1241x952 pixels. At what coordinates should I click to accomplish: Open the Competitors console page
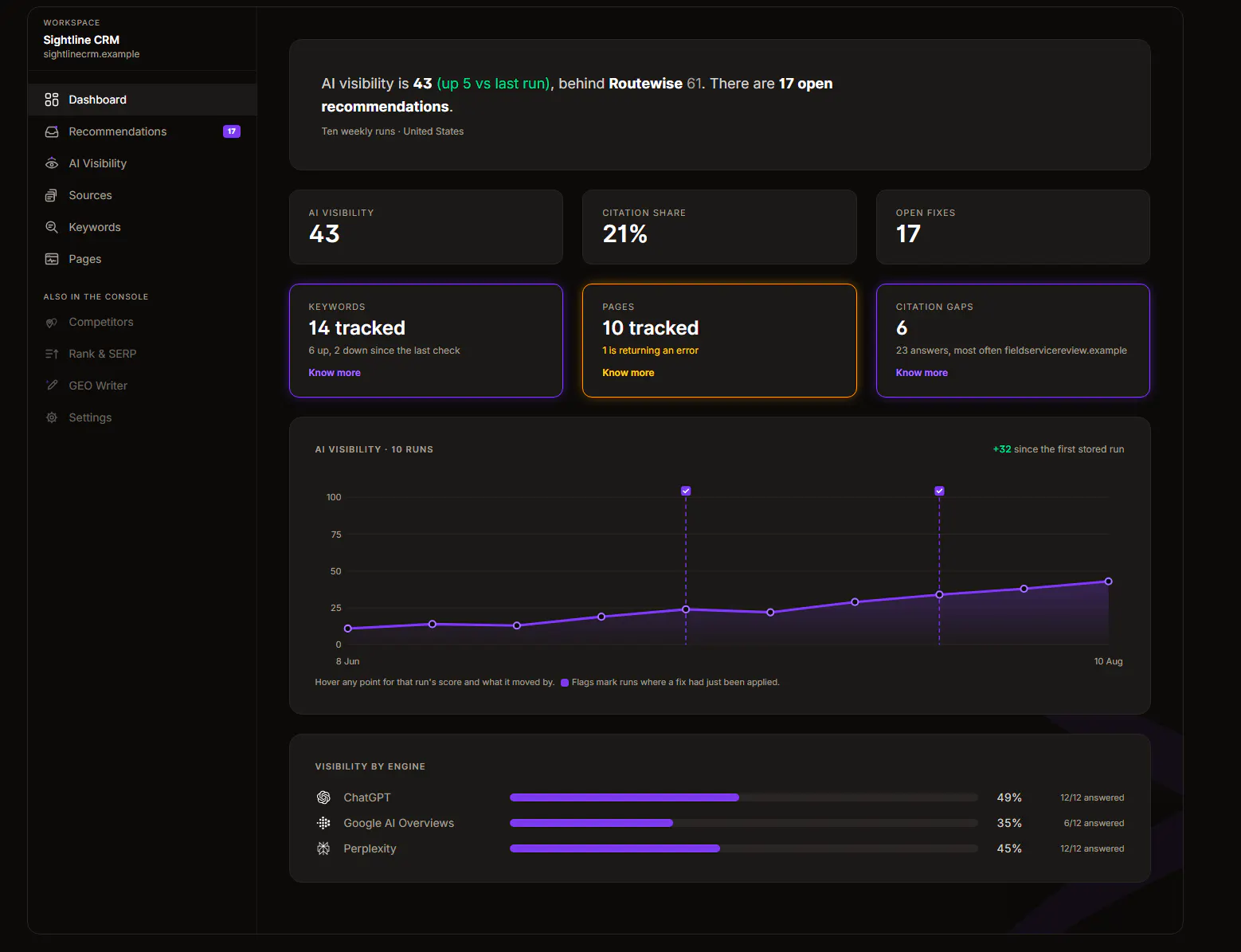pyautogui.click(x=143, y=322)
